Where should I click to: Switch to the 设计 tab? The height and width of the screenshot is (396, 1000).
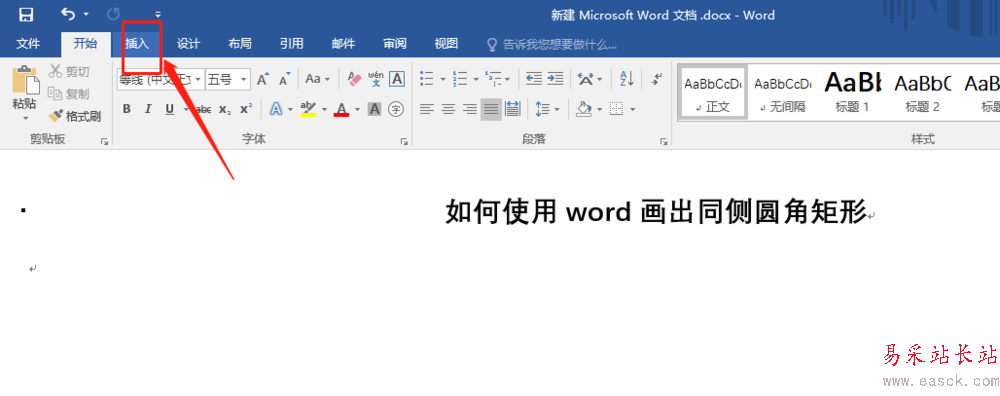(x=188, y=43)
